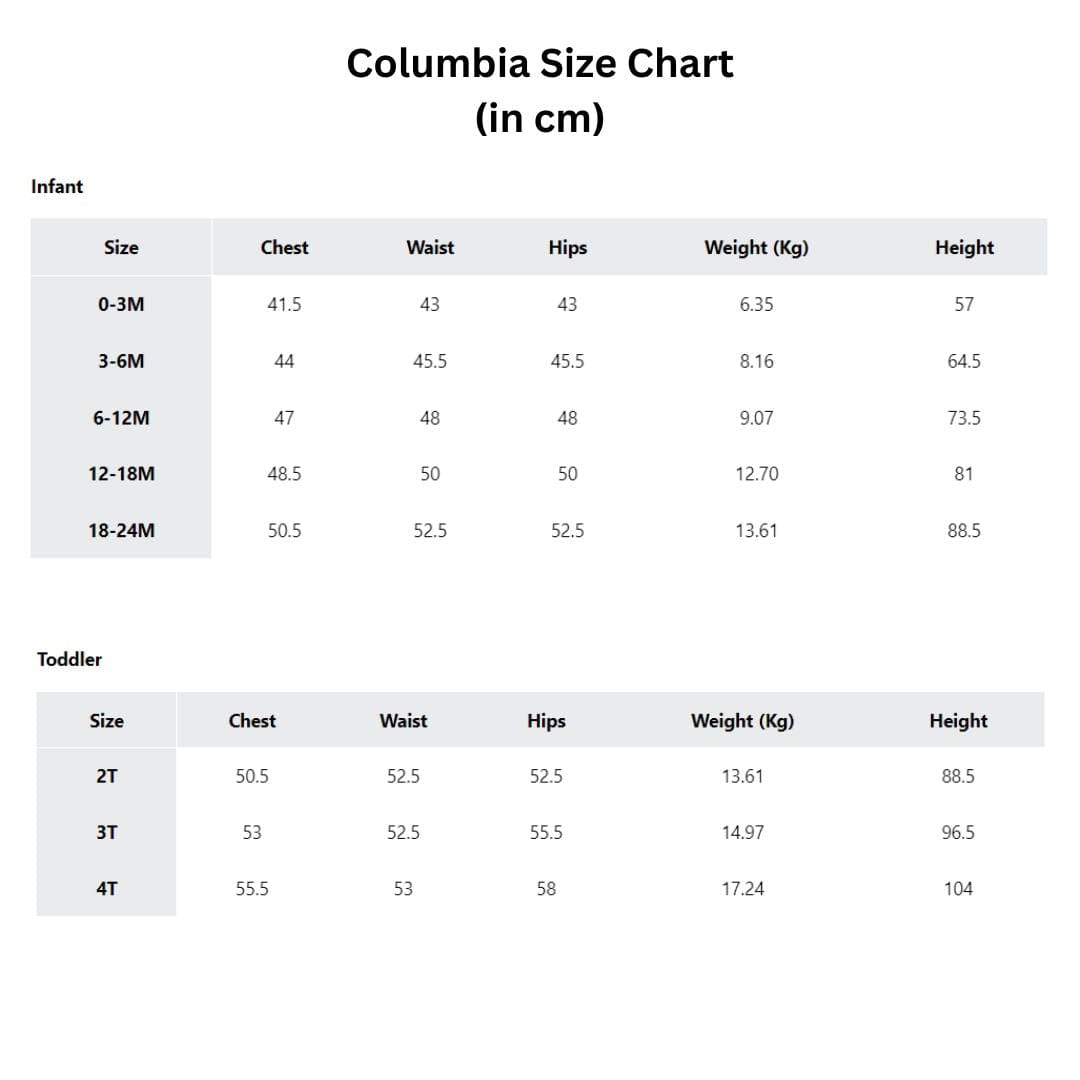Click the 73.5 height value for 6-12M
1080x1080 pixels.
964,418
